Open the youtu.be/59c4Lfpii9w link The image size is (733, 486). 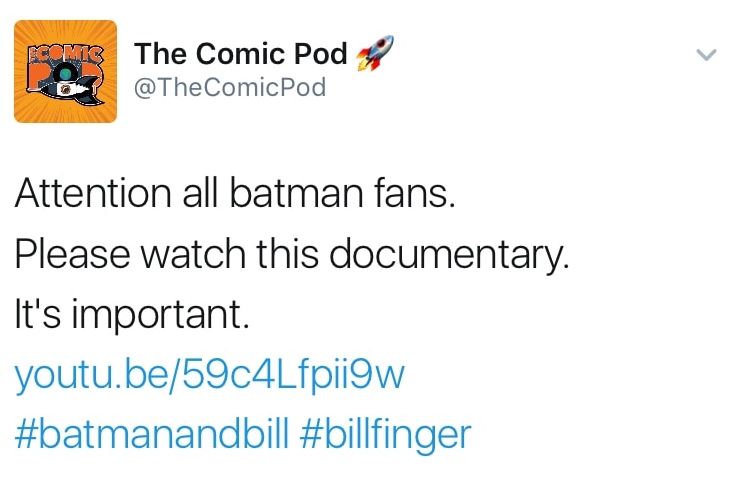click(x=209, y=376)
